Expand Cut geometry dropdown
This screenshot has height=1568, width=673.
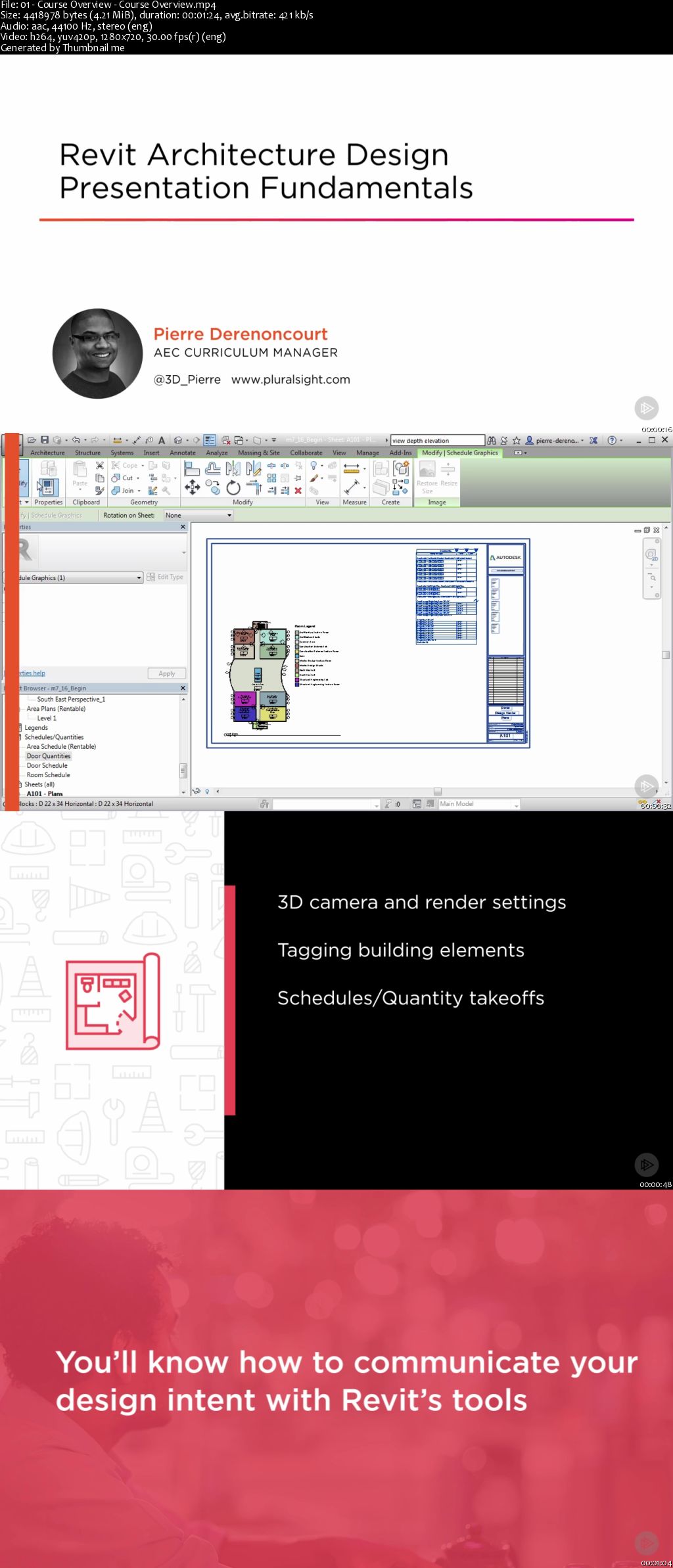pyautogui.click(x=138, y=478)
